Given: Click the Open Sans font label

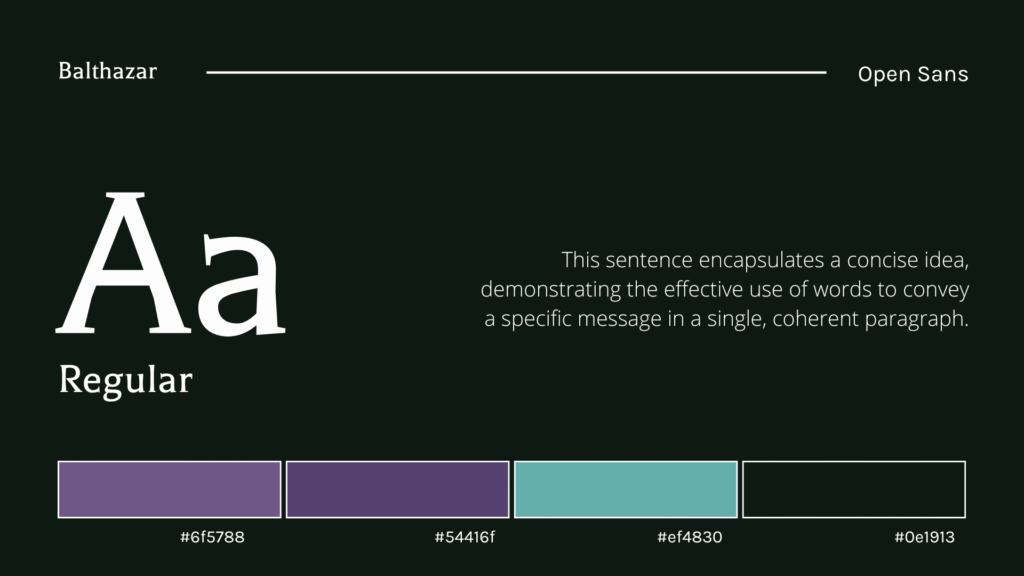Looking at the screenshot, I should pos(912,74).
